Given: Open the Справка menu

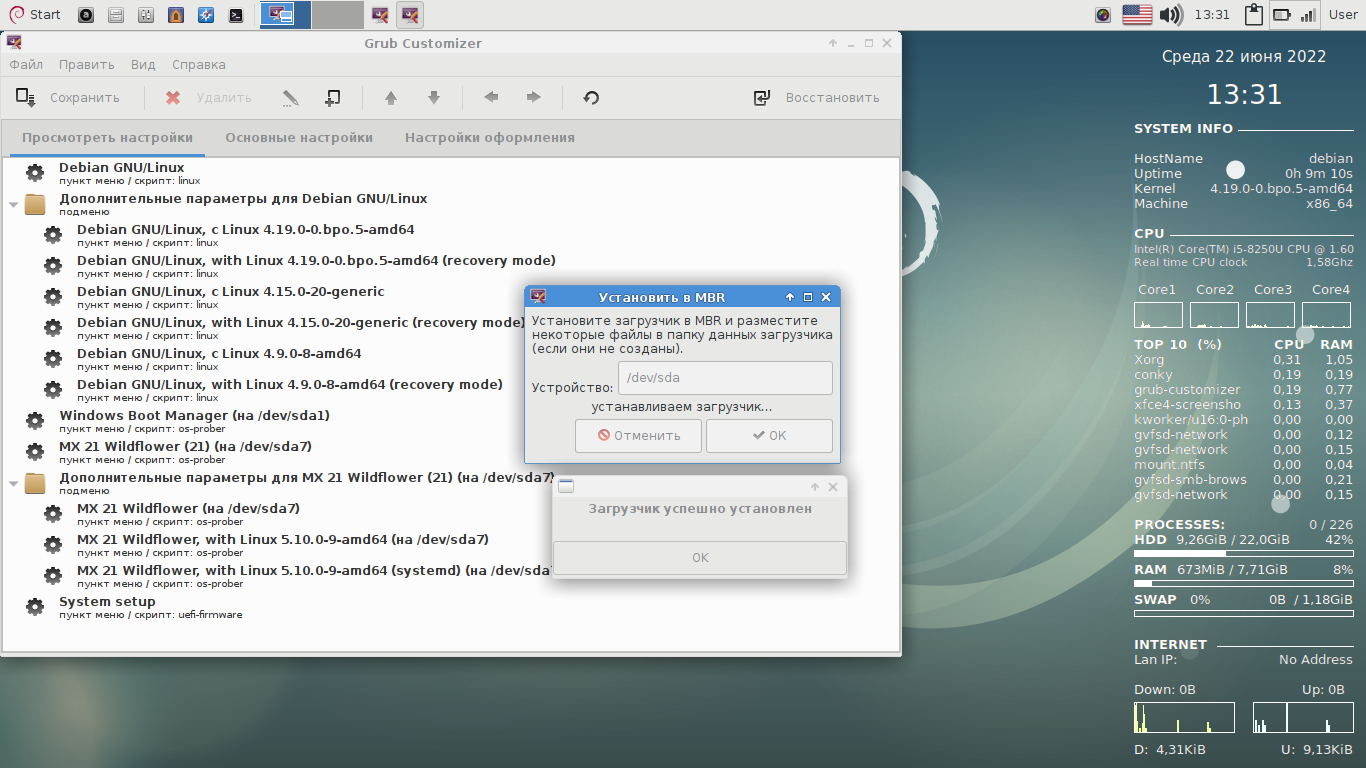Looking at the screenshot, I should [199, 64].
